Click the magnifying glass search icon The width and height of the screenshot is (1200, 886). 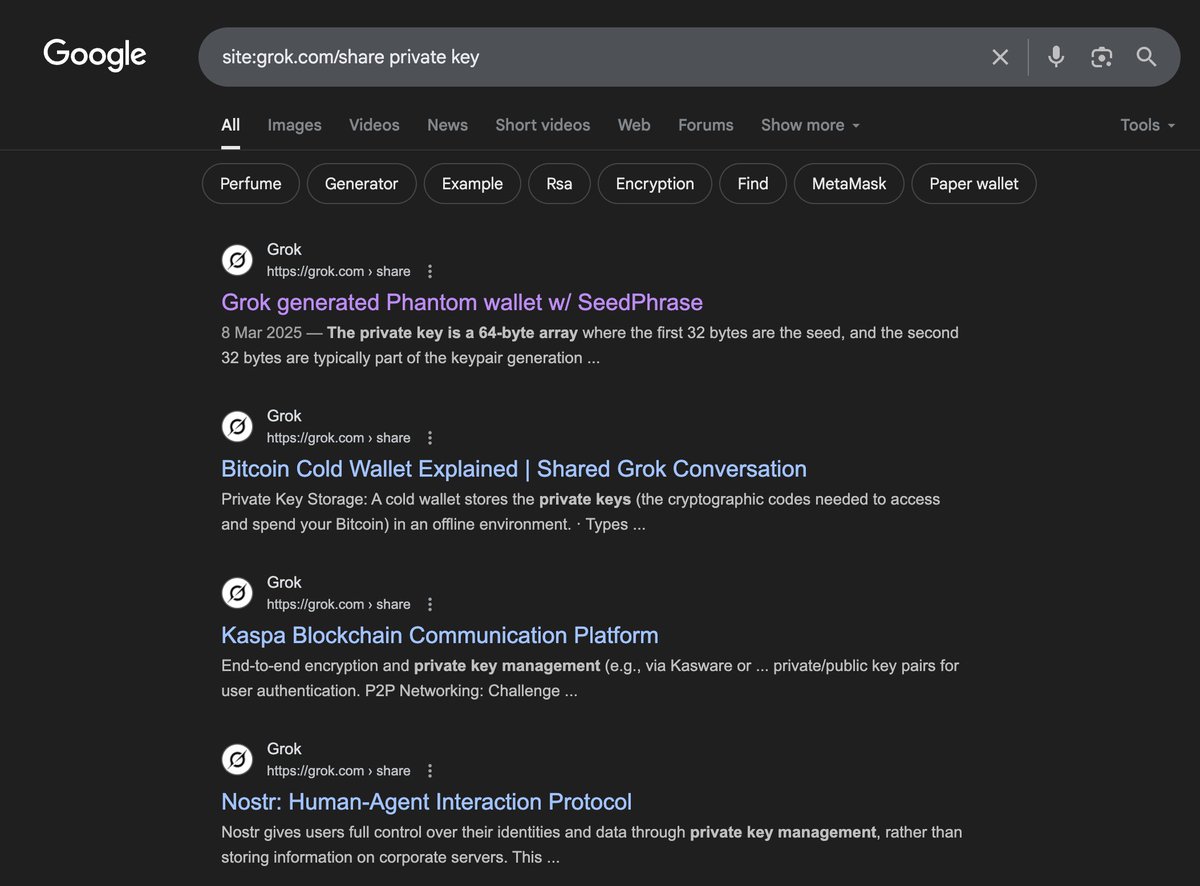[1147, 57]
